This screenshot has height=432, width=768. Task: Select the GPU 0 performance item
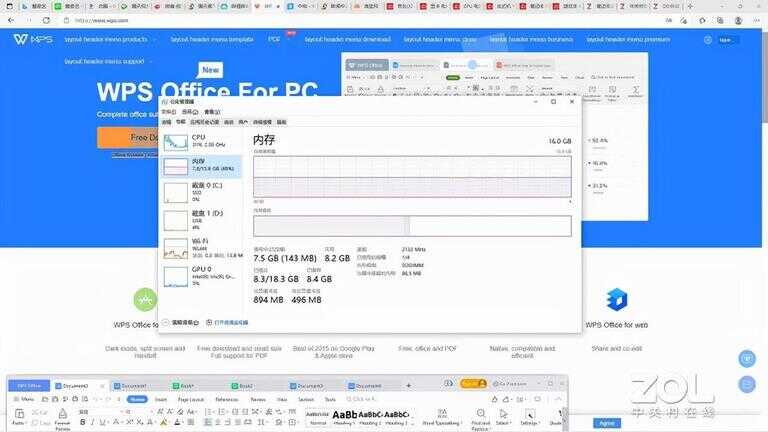tap(176, 276)
